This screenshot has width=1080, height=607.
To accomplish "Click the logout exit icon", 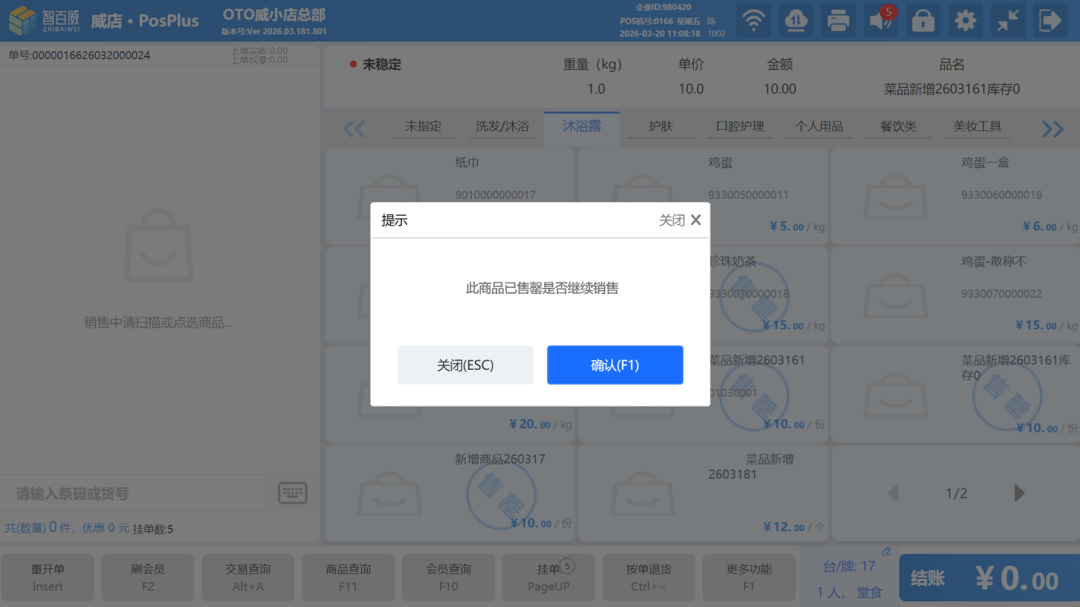I will tap(1050, 21).
